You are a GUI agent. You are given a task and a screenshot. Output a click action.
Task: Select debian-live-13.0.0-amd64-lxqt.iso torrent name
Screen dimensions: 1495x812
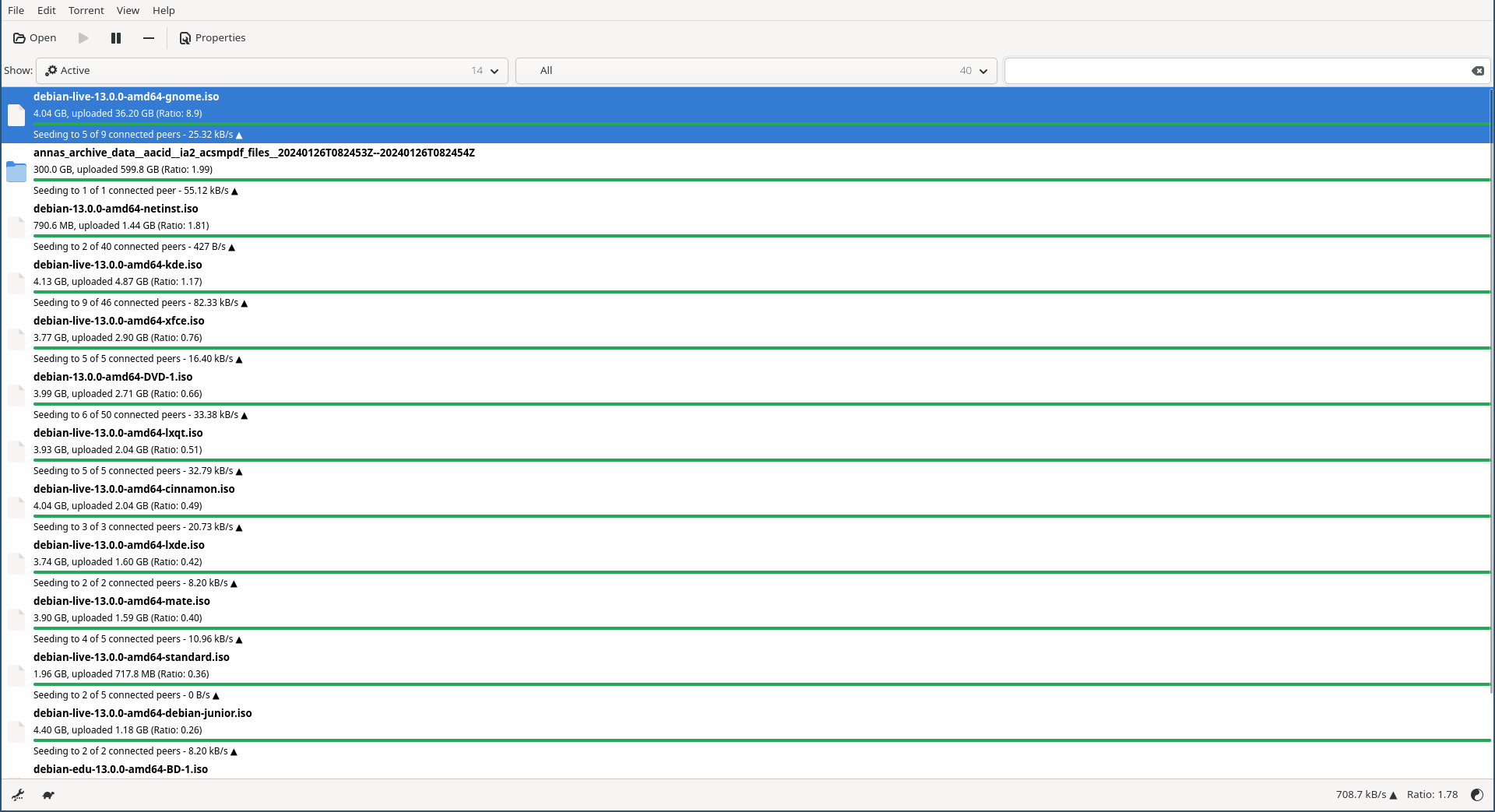click(118, 433)
